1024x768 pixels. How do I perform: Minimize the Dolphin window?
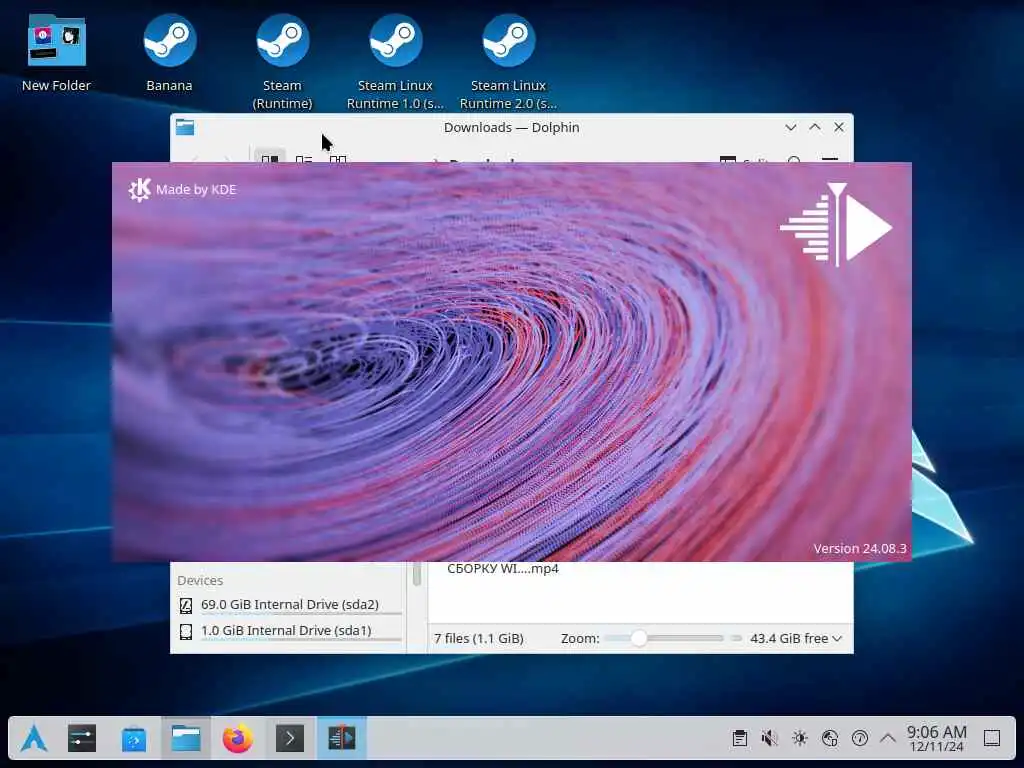pyautogui.click(x=791, y=127)
